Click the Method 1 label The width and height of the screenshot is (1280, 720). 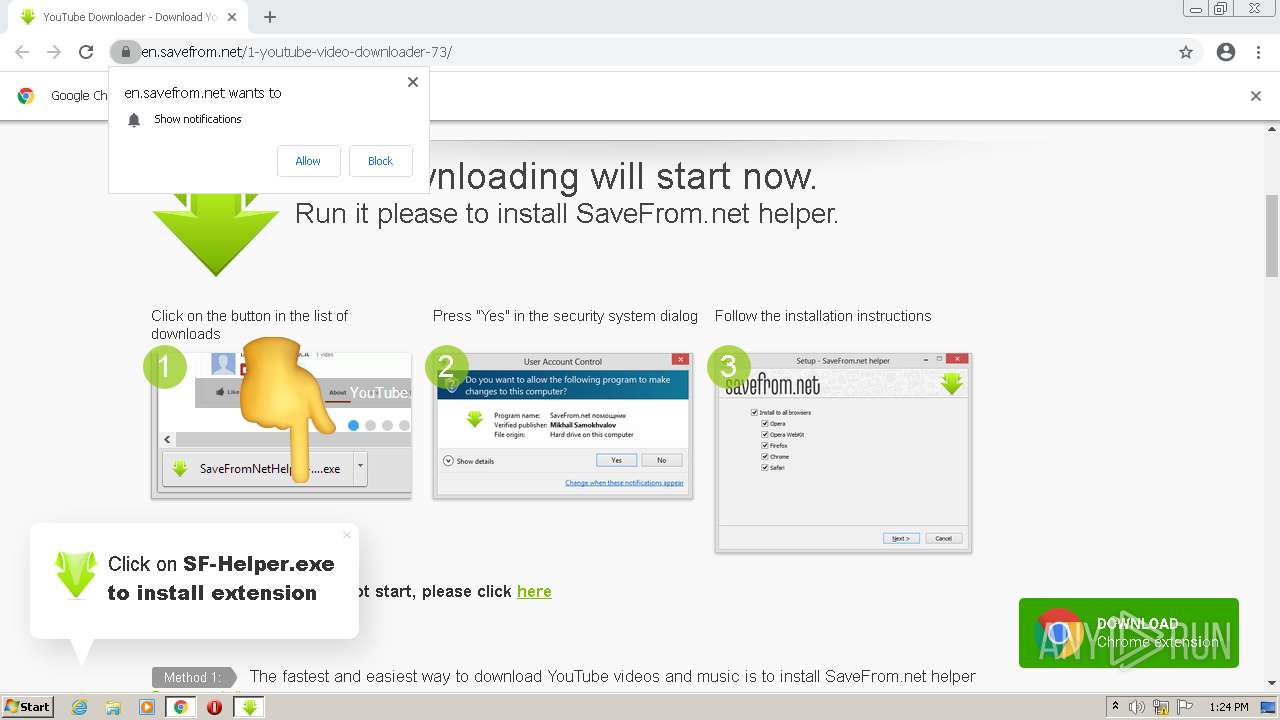click(193, 677)
